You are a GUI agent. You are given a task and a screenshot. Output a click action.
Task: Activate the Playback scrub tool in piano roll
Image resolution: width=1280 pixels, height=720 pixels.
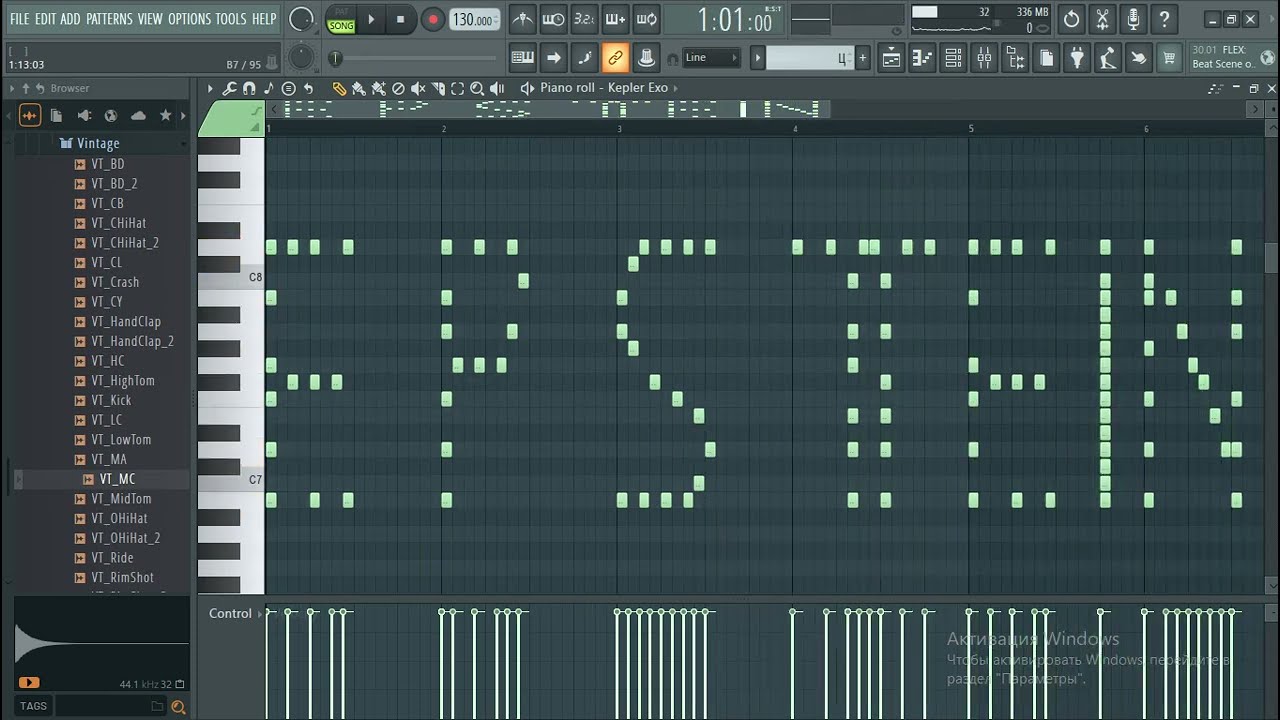497,88
